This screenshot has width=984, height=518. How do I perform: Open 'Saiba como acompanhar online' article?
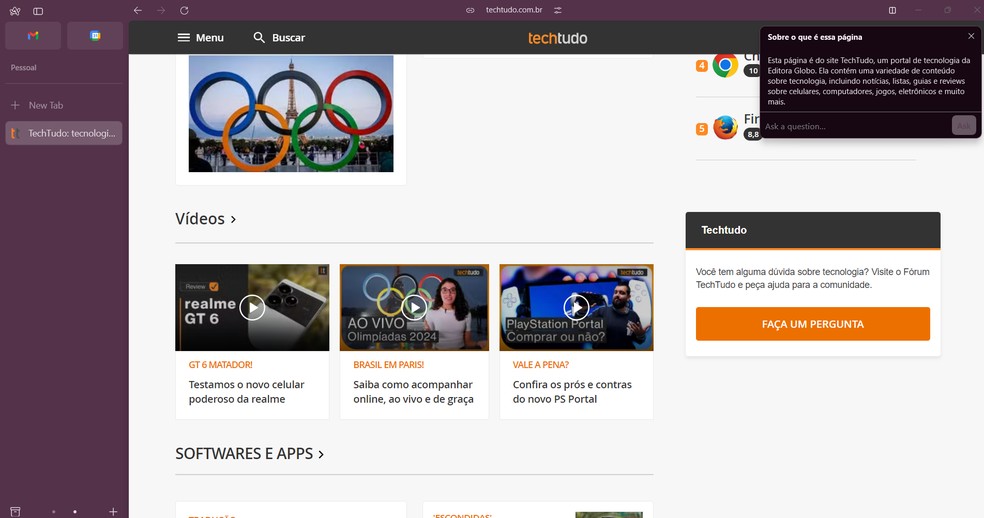[x=414, y=392]
